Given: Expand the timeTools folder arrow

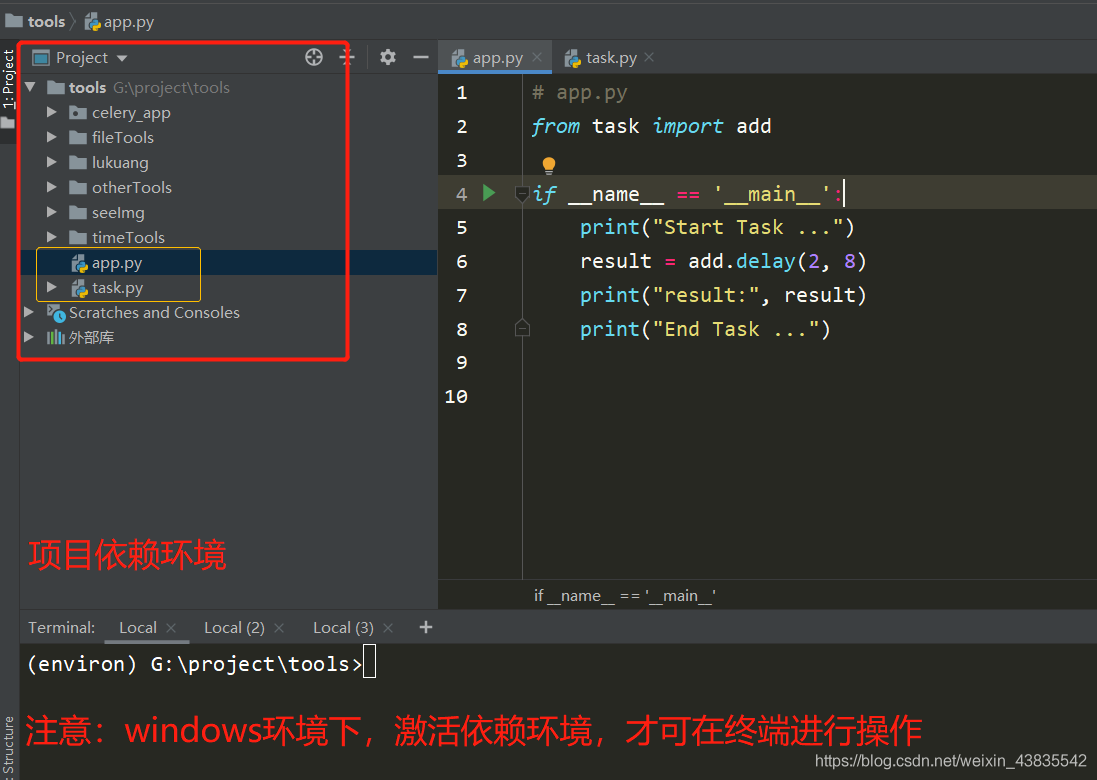Looking at the screenshot, I should pyautogui.click(x=51, y=237).
